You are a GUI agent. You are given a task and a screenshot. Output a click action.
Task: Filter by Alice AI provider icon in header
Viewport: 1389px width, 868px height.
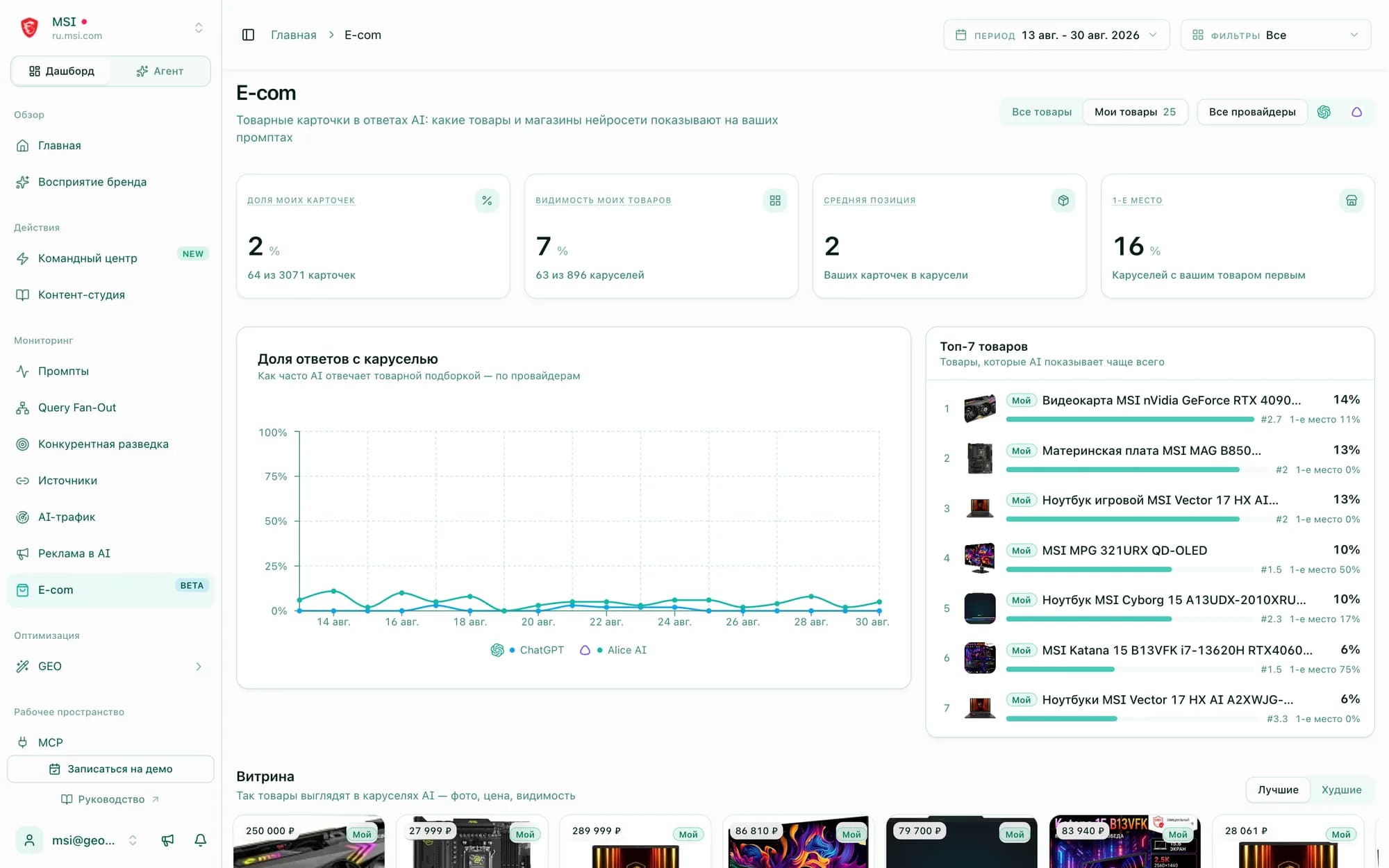tap(1356, 112)
